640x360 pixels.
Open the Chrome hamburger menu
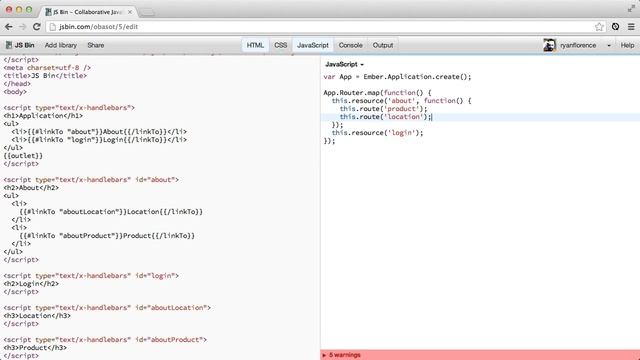pos(631,27)
